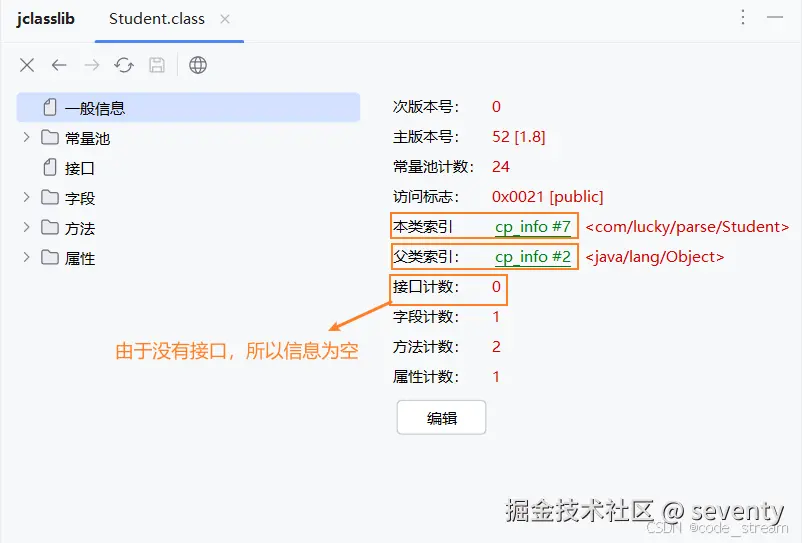Select the 字段 tree node
The height and width of the screenshot is (543, 802).
point(80,198)
